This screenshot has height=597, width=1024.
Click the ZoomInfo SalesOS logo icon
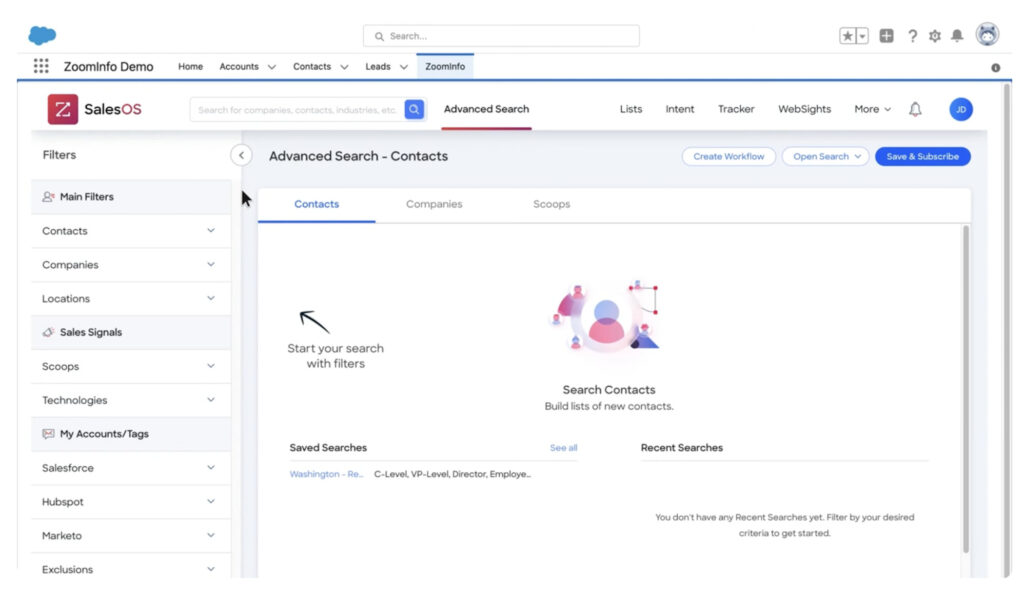coord(61,108)
